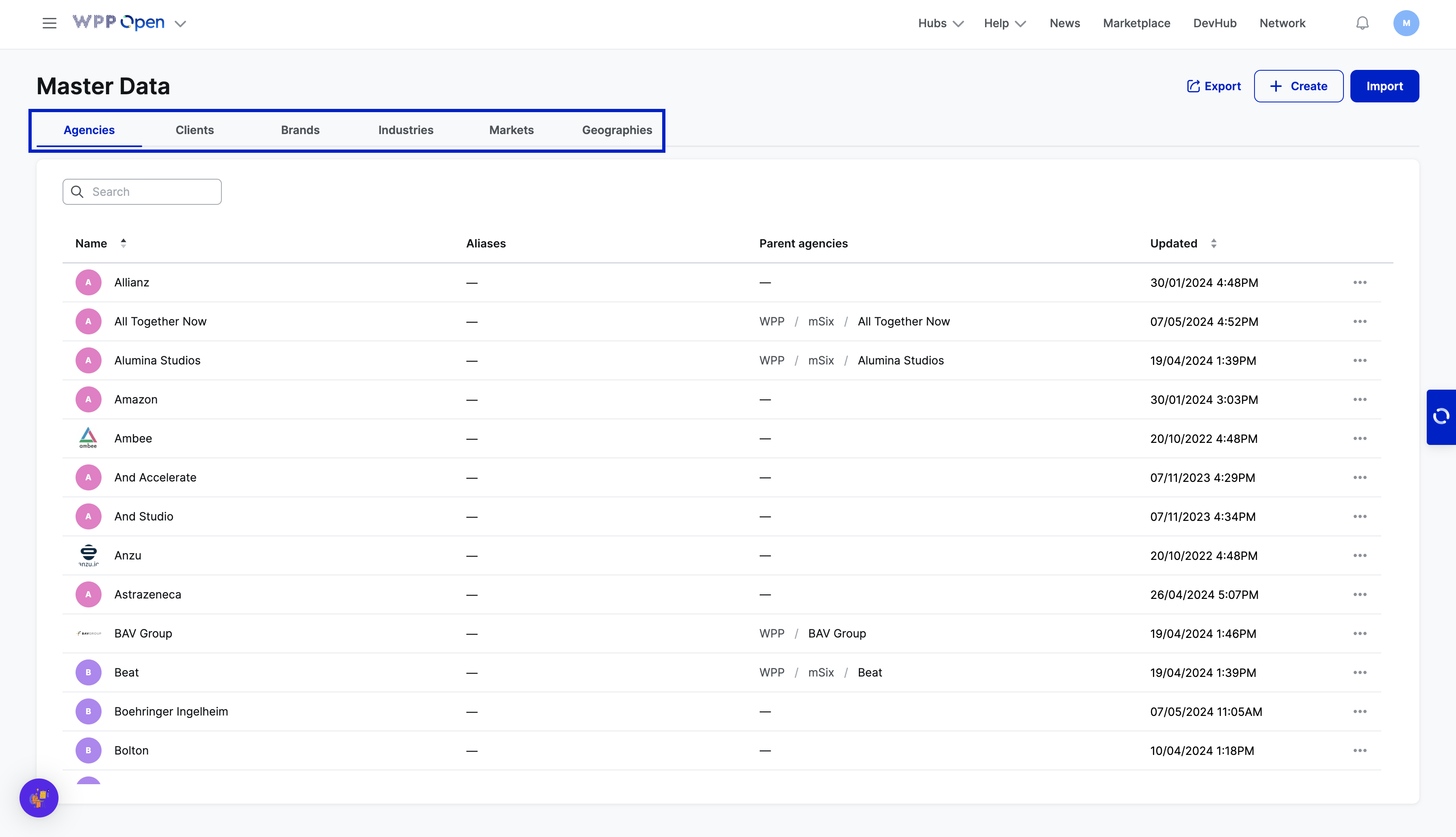Expand the WPP Open workspace dropdown

(x=180, y=24)
